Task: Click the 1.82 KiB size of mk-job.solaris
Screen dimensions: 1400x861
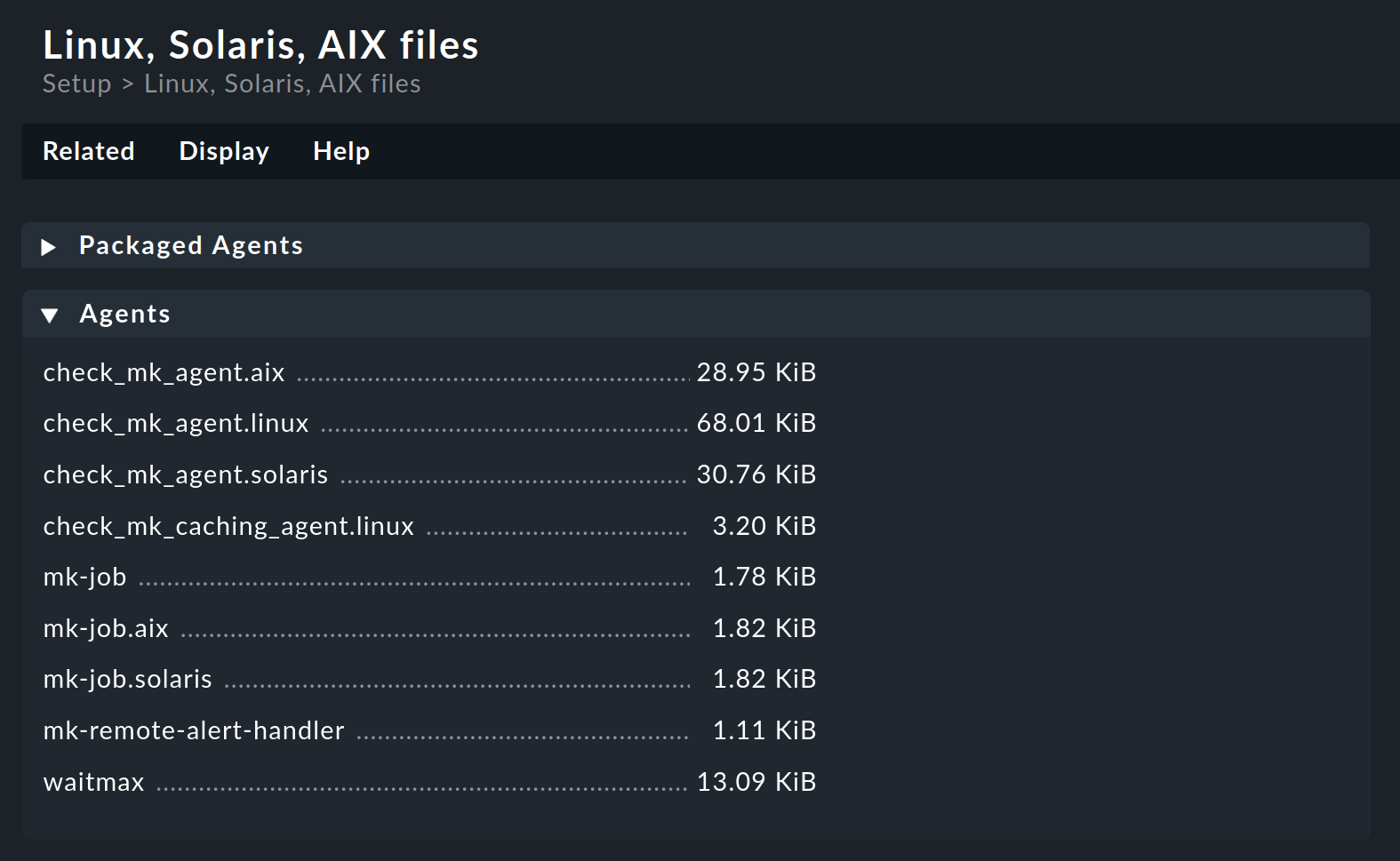Action: pos(764,679)
